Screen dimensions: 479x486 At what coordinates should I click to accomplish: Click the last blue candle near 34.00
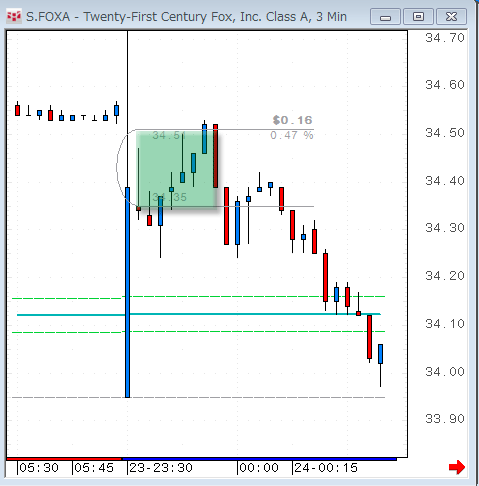coord(380,354)
